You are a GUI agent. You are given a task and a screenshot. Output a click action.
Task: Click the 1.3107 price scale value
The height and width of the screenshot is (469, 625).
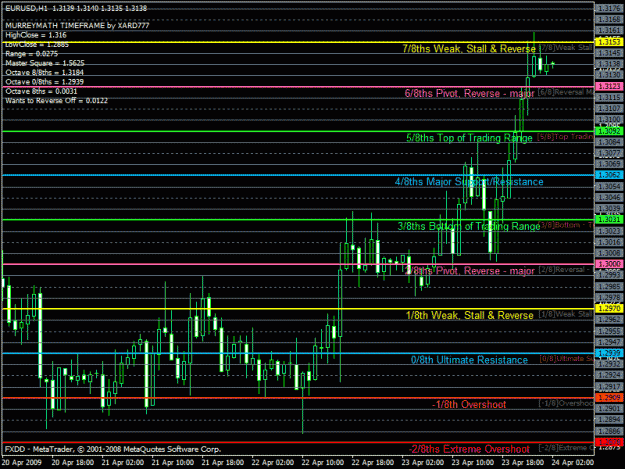point(610,108)
